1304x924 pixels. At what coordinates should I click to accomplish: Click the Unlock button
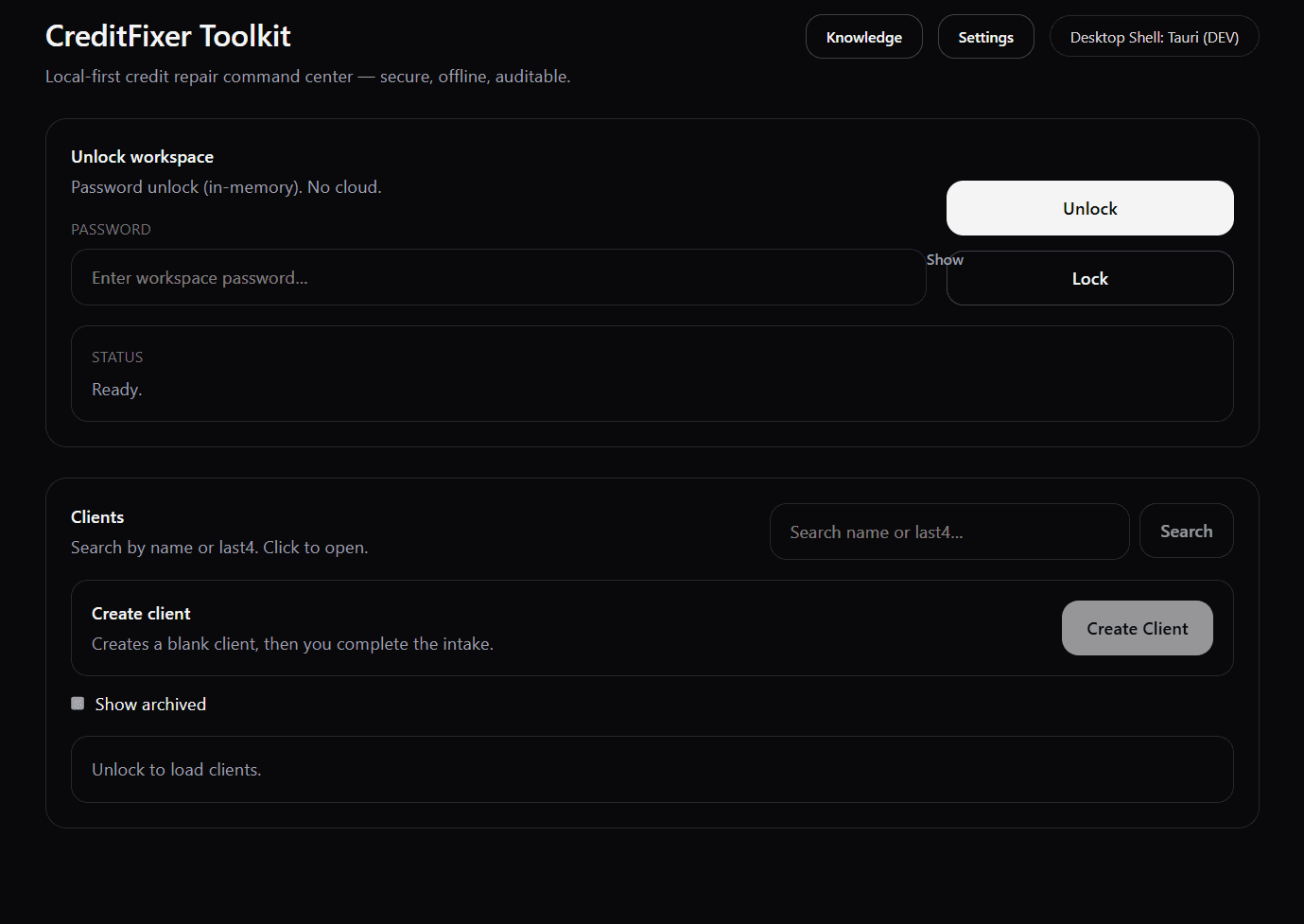(1089, 208)
